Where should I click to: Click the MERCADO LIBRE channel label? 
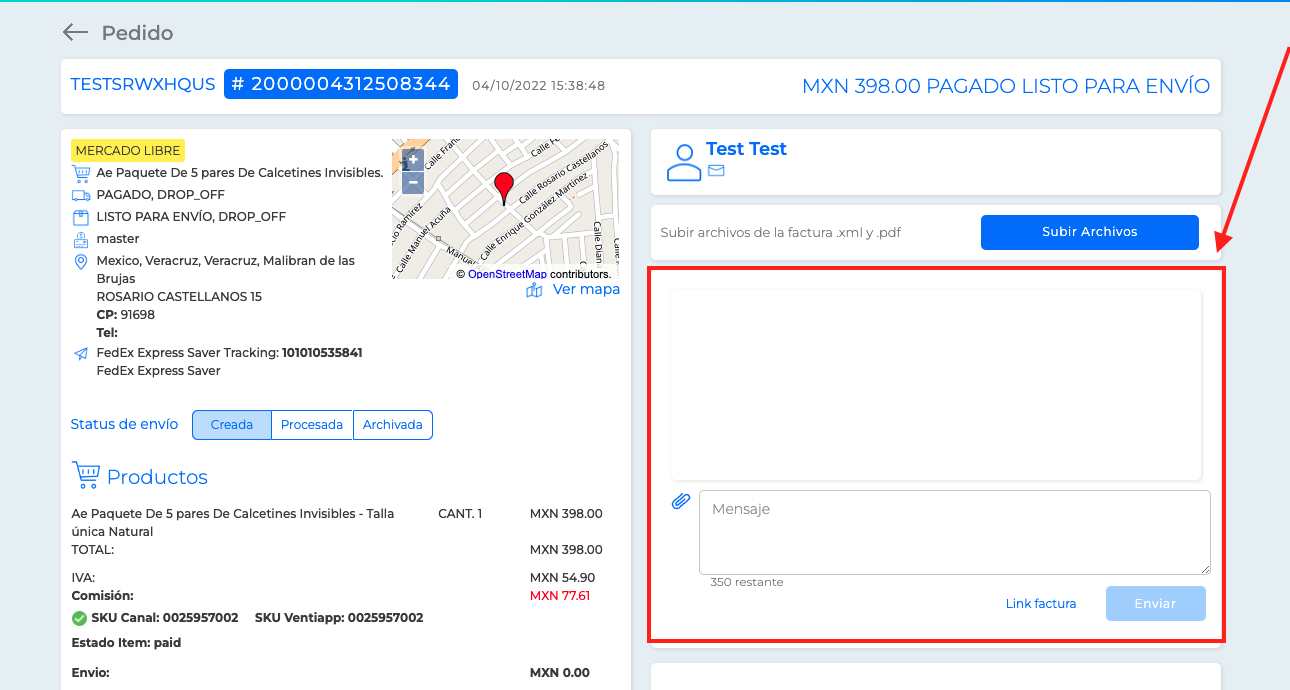click(x=128, y=151)
